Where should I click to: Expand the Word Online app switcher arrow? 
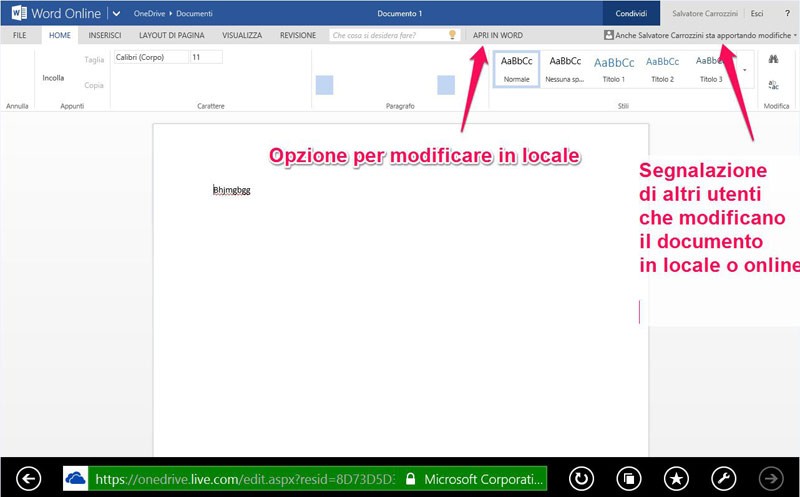pos(117,14)
